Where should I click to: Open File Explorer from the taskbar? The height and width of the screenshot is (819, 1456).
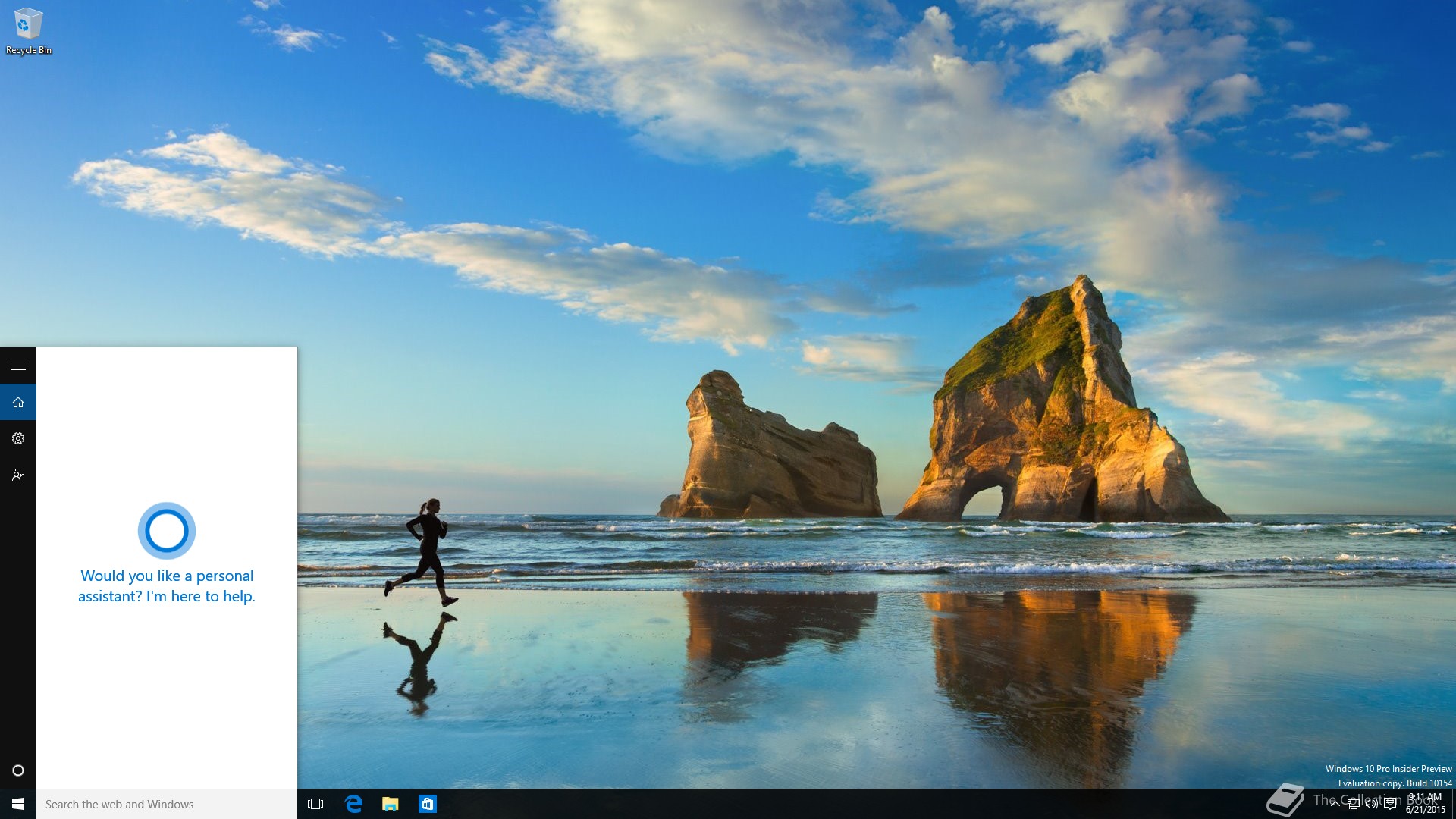[391, 804]
